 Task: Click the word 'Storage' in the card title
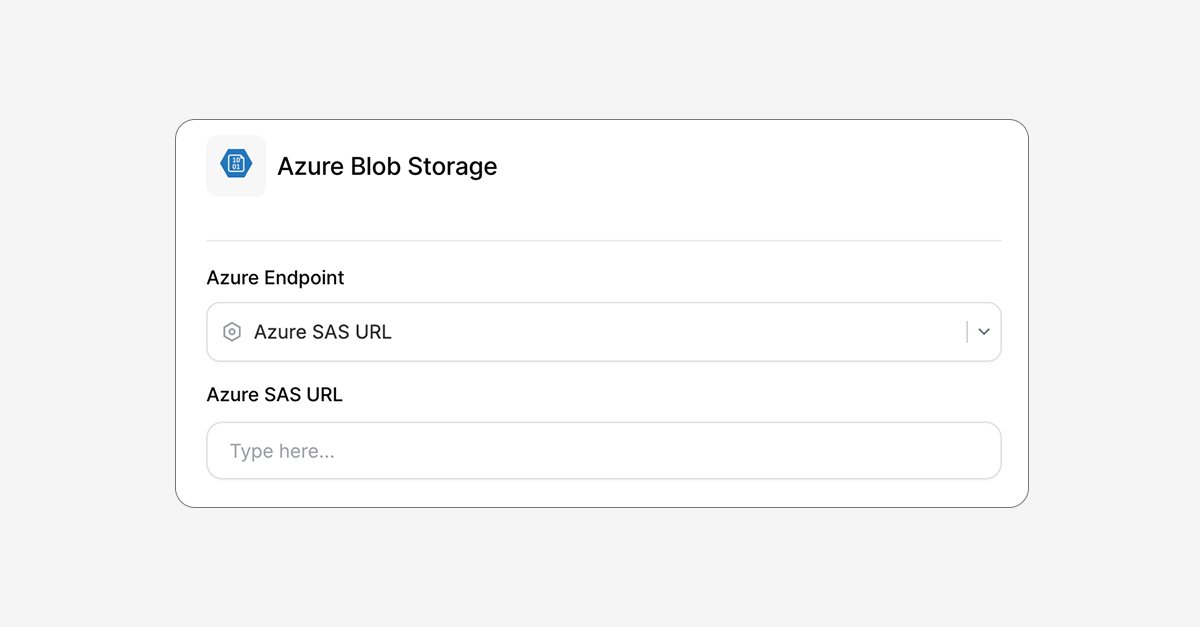click(452, 166)
